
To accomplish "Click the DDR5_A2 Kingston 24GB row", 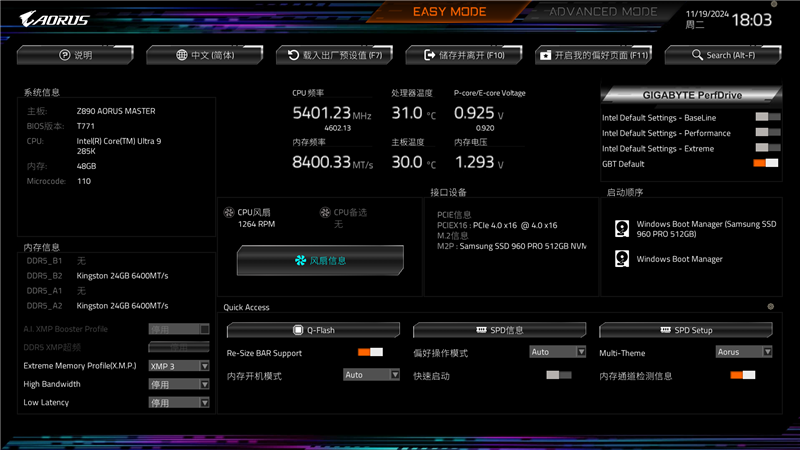I will pyautogui.click(x=97, y=306).
